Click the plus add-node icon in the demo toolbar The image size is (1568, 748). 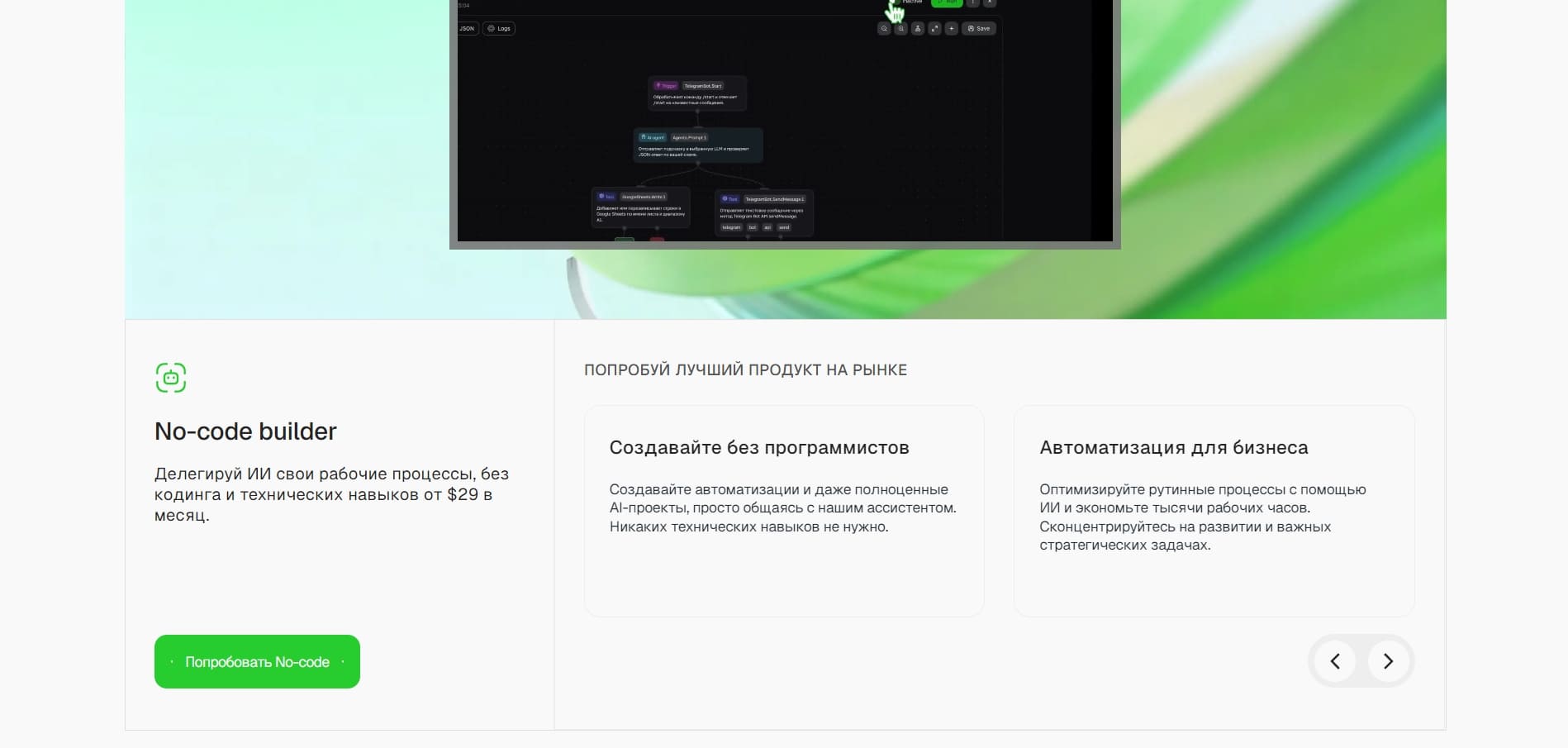coord(951,28)
